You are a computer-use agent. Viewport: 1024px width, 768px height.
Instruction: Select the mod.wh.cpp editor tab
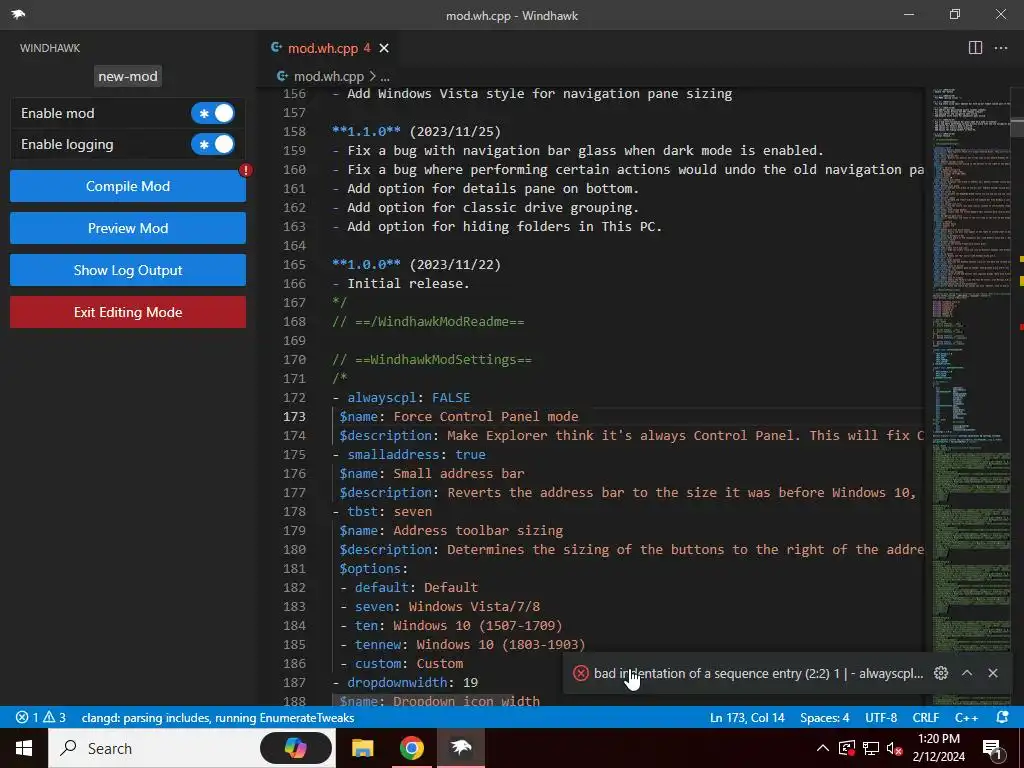[323, 48]
